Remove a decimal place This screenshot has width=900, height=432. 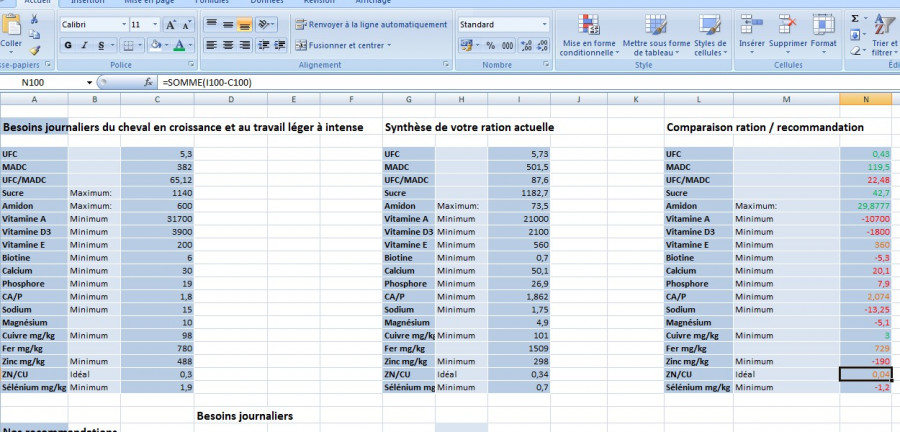tap(542, 45)
